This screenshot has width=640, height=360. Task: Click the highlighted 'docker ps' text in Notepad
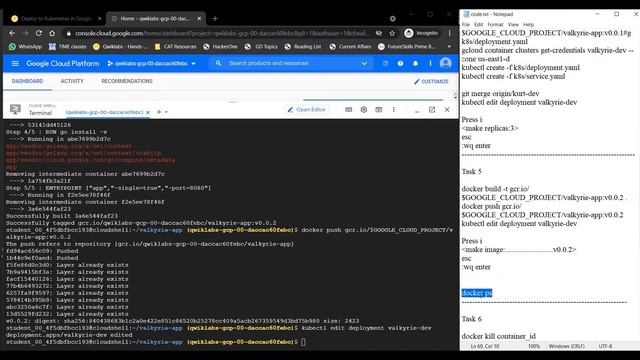point(477,293)
